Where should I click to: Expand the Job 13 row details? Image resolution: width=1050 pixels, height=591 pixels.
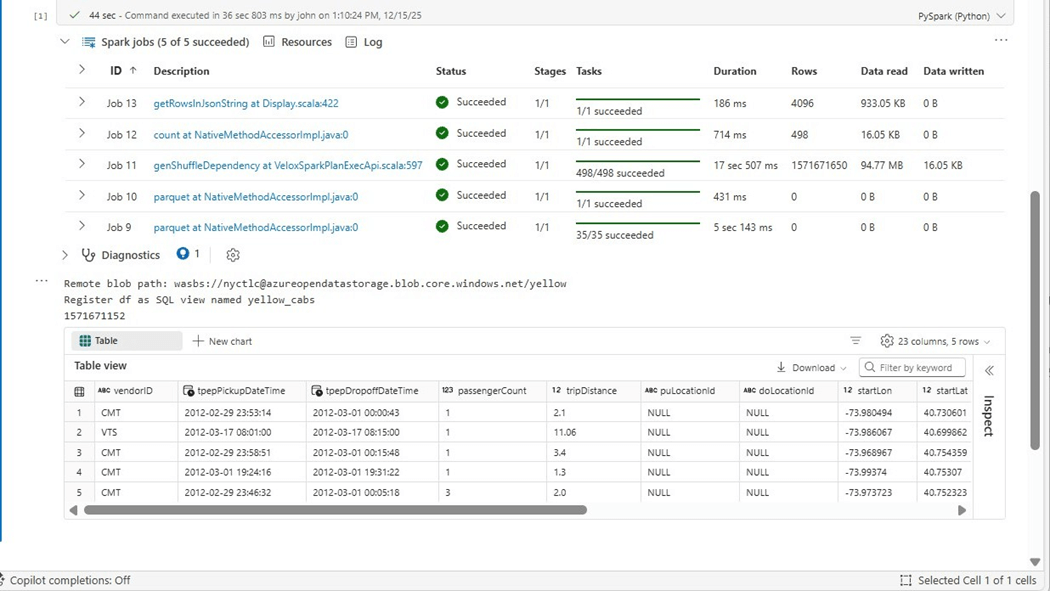[82, 102]
